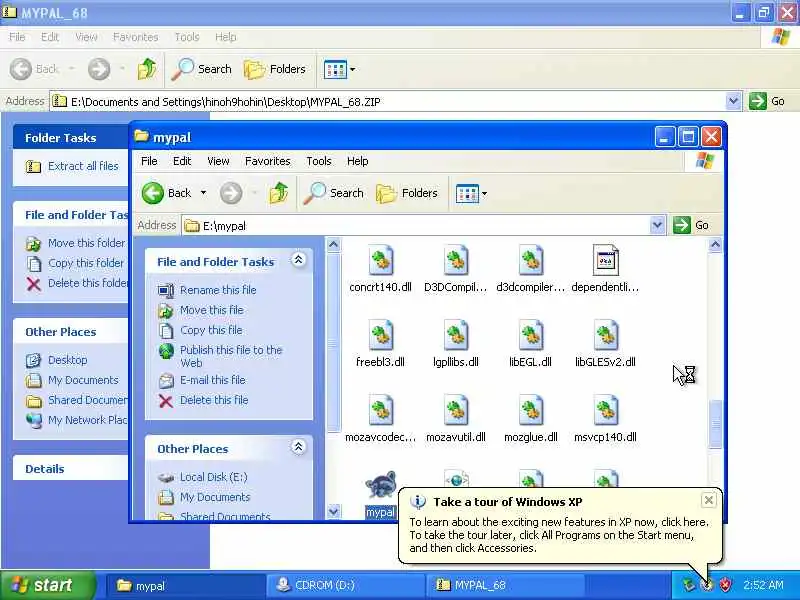Open address dropdown in mypal window
The height and width of the screenshot is (600, 800).
pos(657,225)
